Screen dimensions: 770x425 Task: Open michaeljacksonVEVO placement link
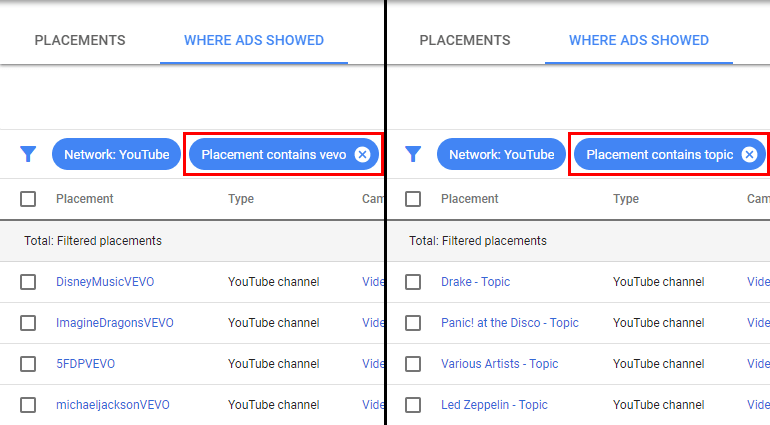(x=112, y=405)
